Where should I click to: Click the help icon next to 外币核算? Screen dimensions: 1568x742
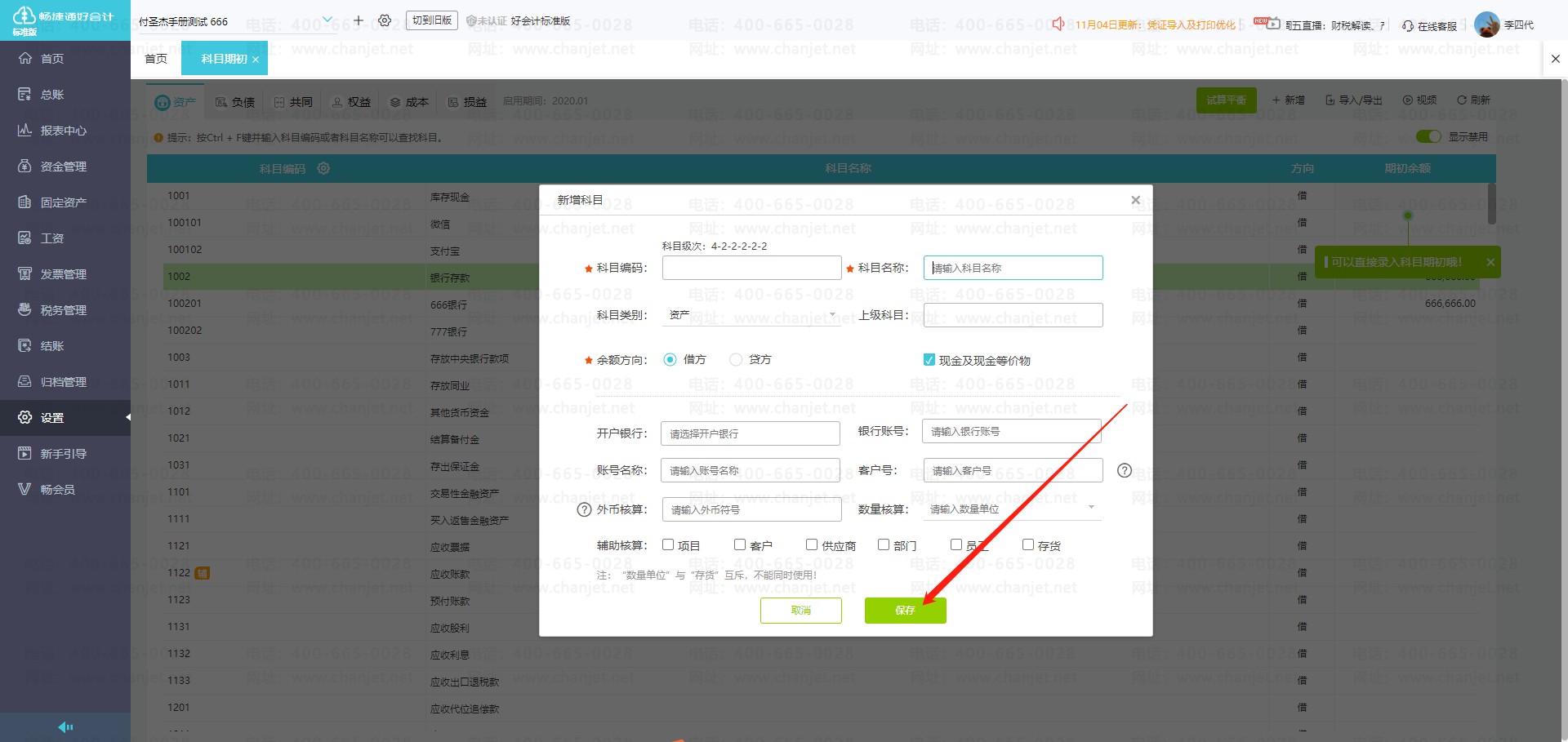[584, 509]
